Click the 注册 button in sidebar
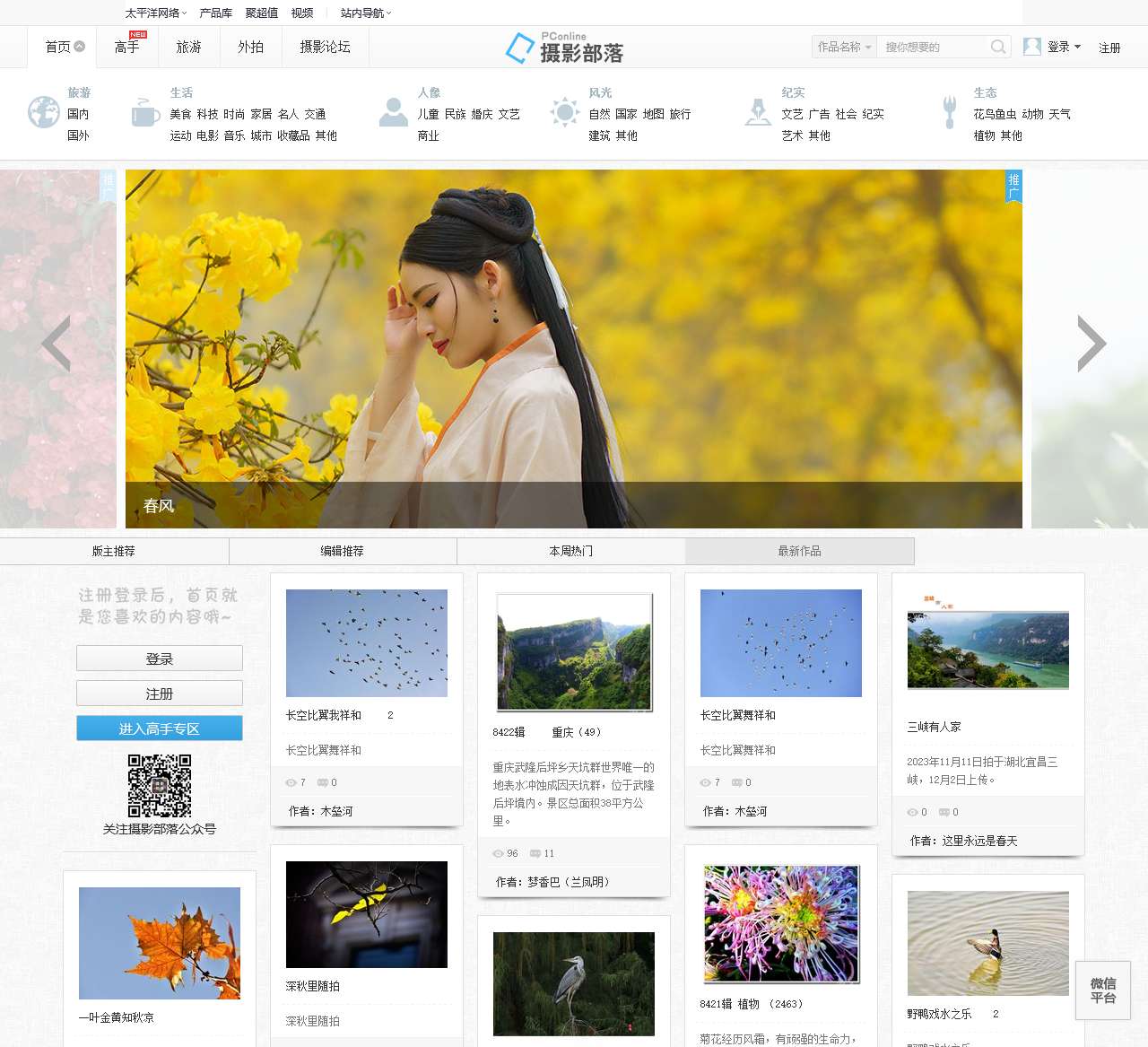This screenshot has height=1047, width=1148. tap(160, 694)
